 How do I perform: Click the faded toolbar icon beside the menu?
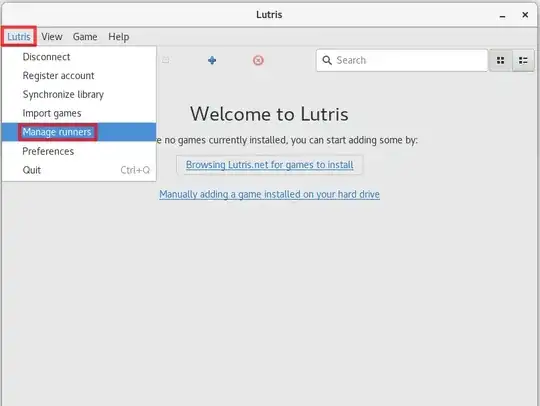coord(166,60)
